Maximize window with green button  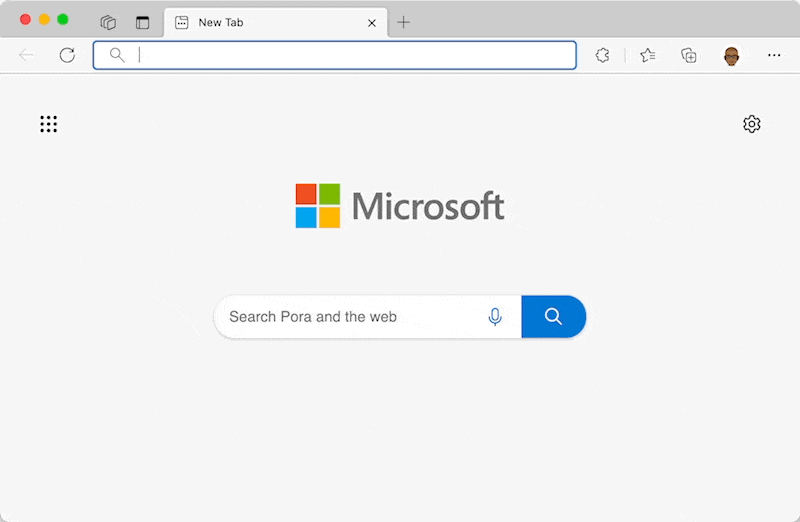63,19
